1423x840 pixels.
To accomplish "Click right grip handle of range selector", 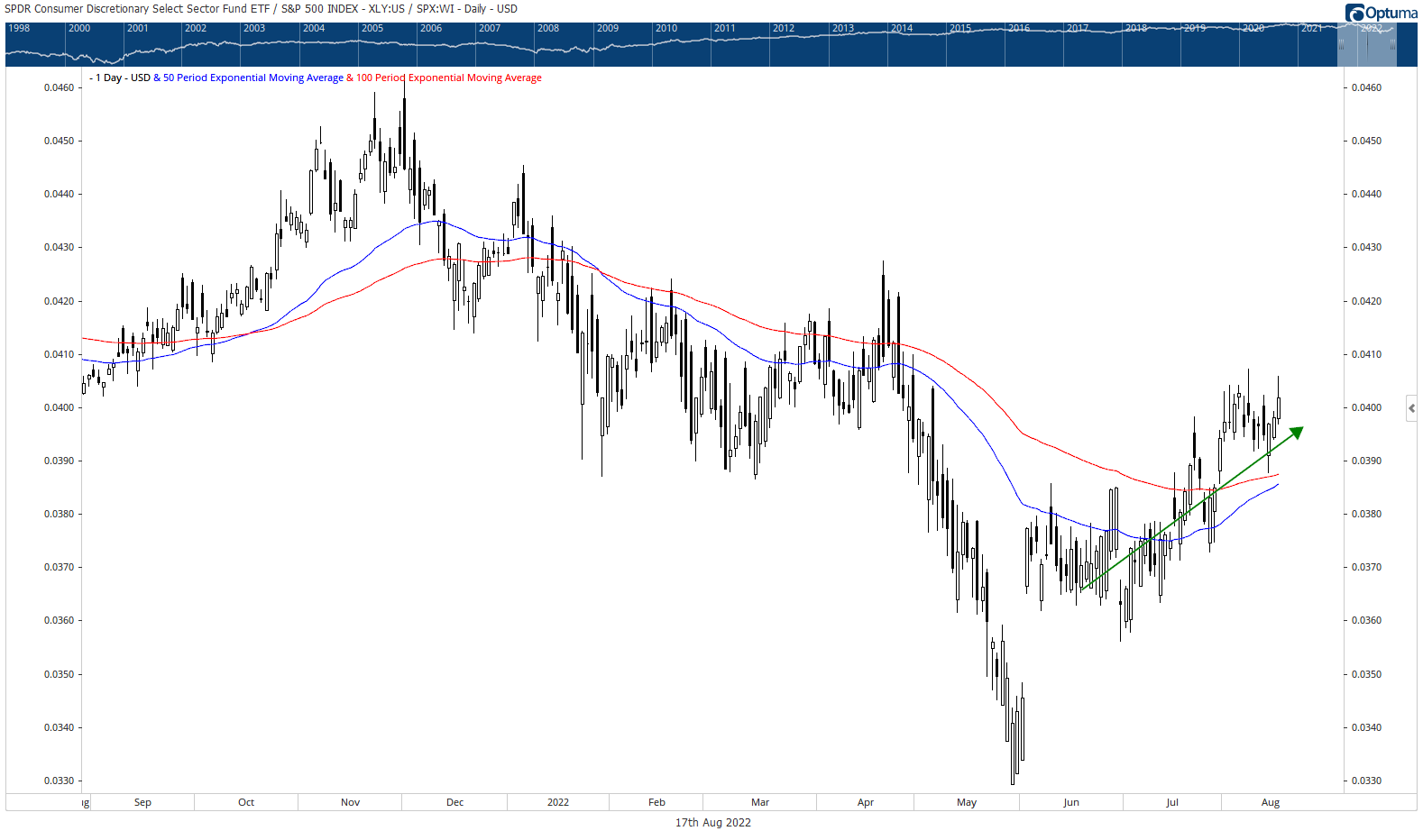I will [1392, 43].
